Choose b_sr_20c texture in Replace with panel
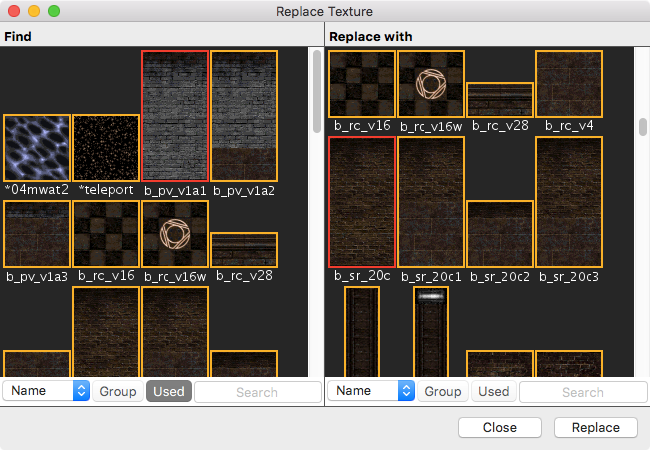 (362, 202)
